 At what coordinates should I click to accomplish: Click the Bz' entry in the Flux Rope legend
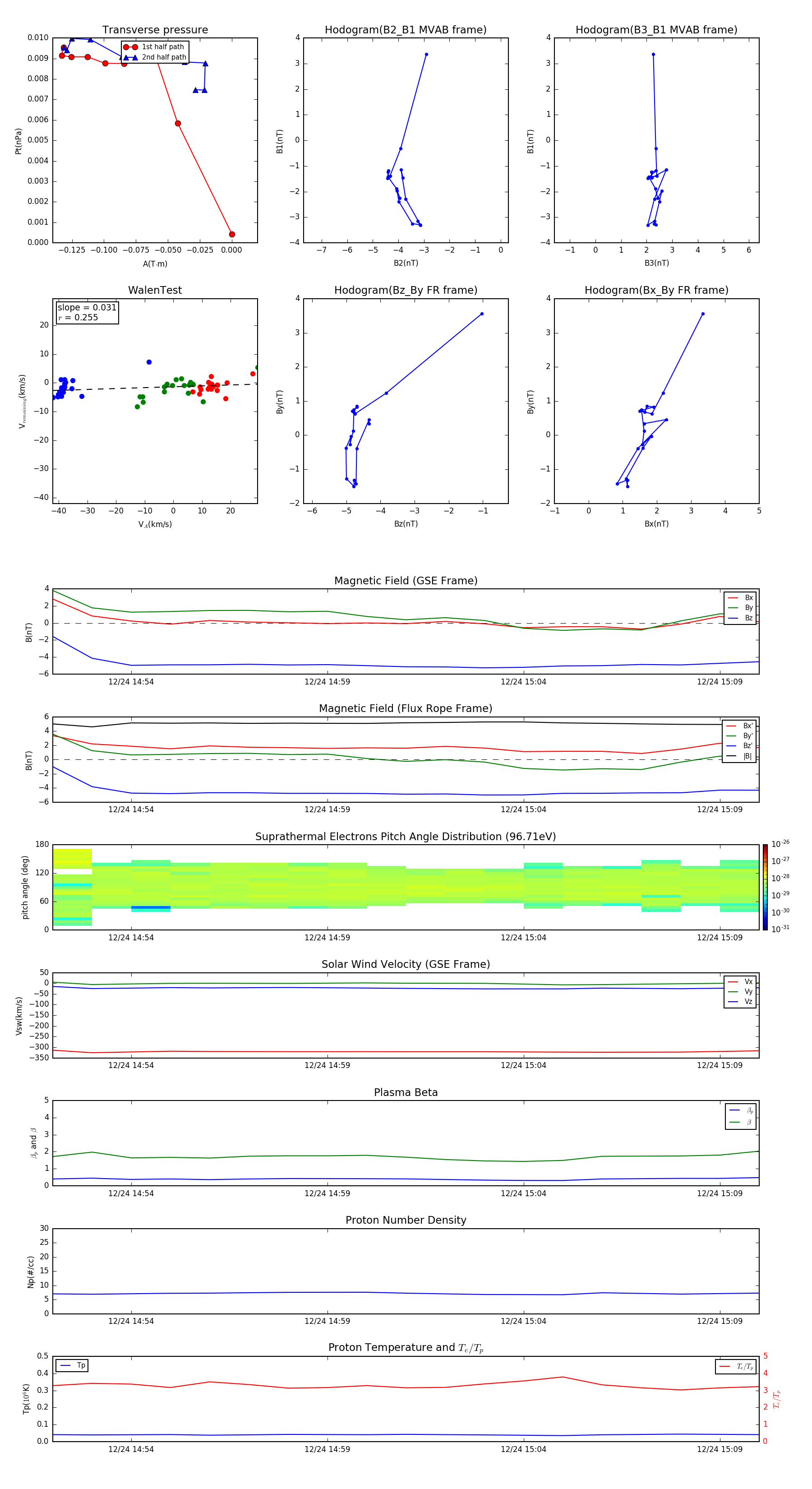point(740,746)
